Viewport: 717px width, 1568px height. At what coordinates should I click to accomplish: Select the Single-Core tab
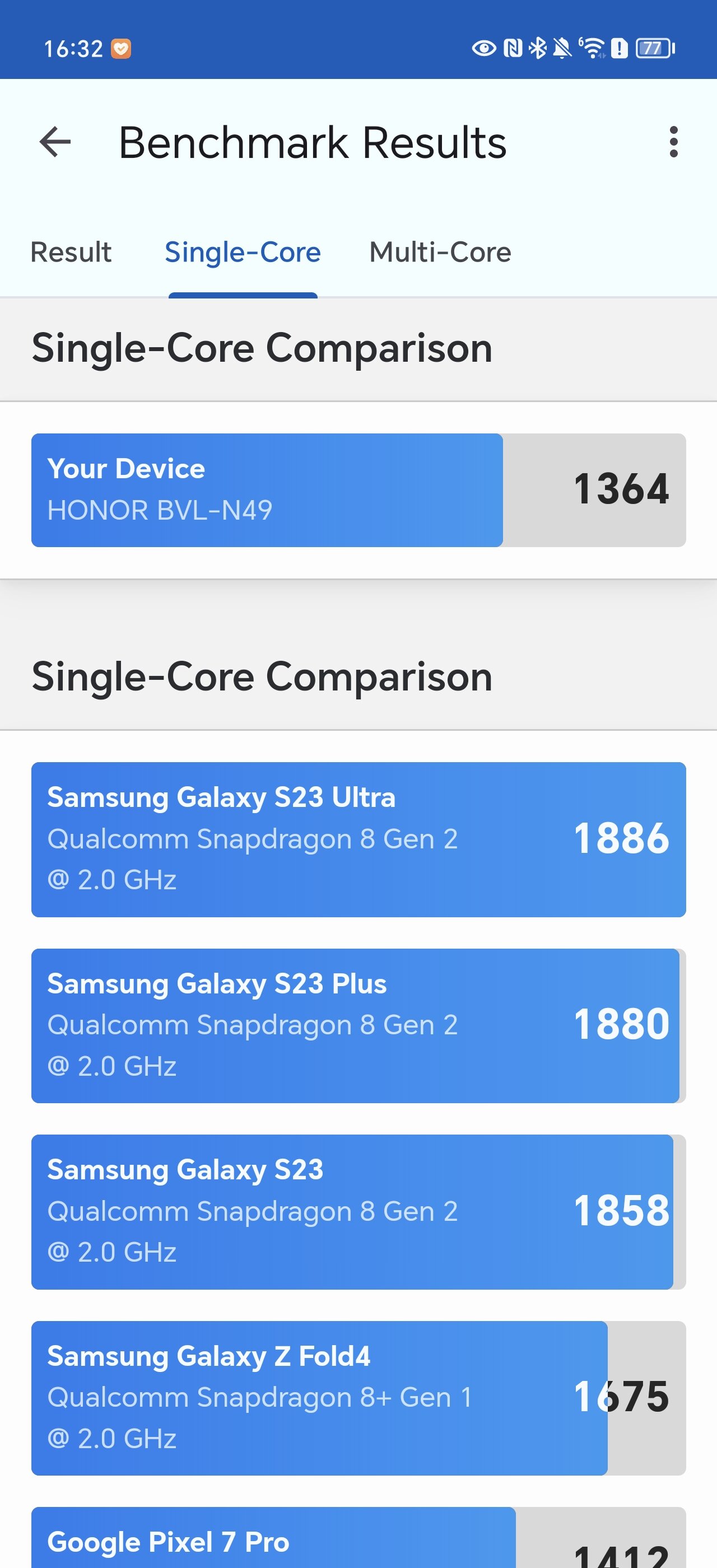(243, 252)
